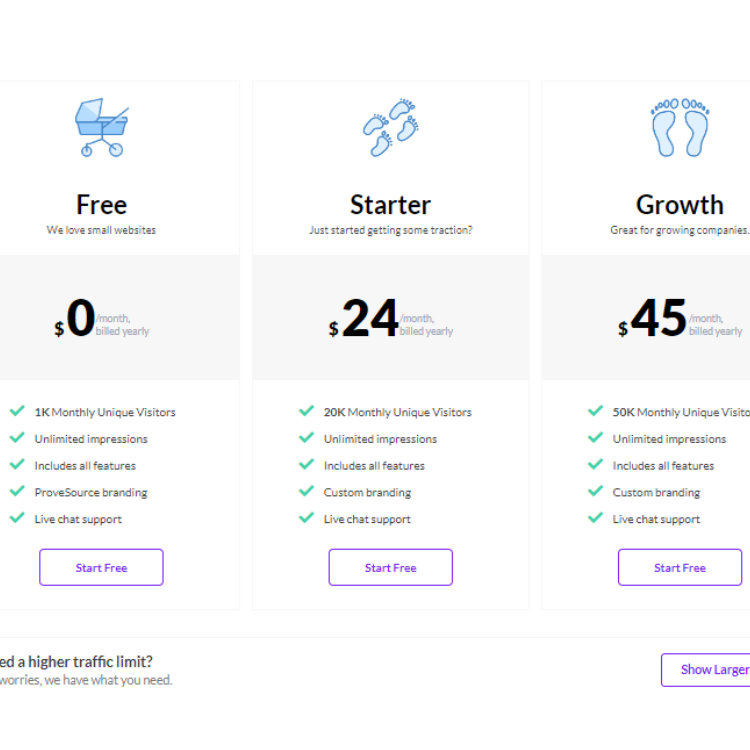Screen dimensions: 750x750
Task: Open the Show Larger plans button
Action: click(706, 670)
